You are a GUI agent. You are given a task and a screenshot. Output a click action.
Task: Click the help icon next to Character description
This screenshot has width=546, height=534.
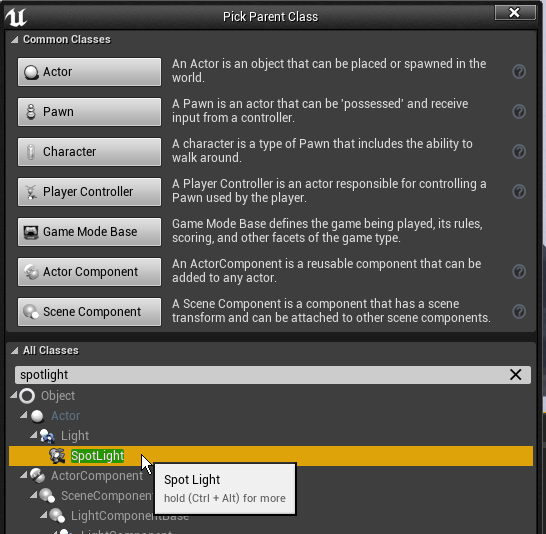click(x=519, y=151)
